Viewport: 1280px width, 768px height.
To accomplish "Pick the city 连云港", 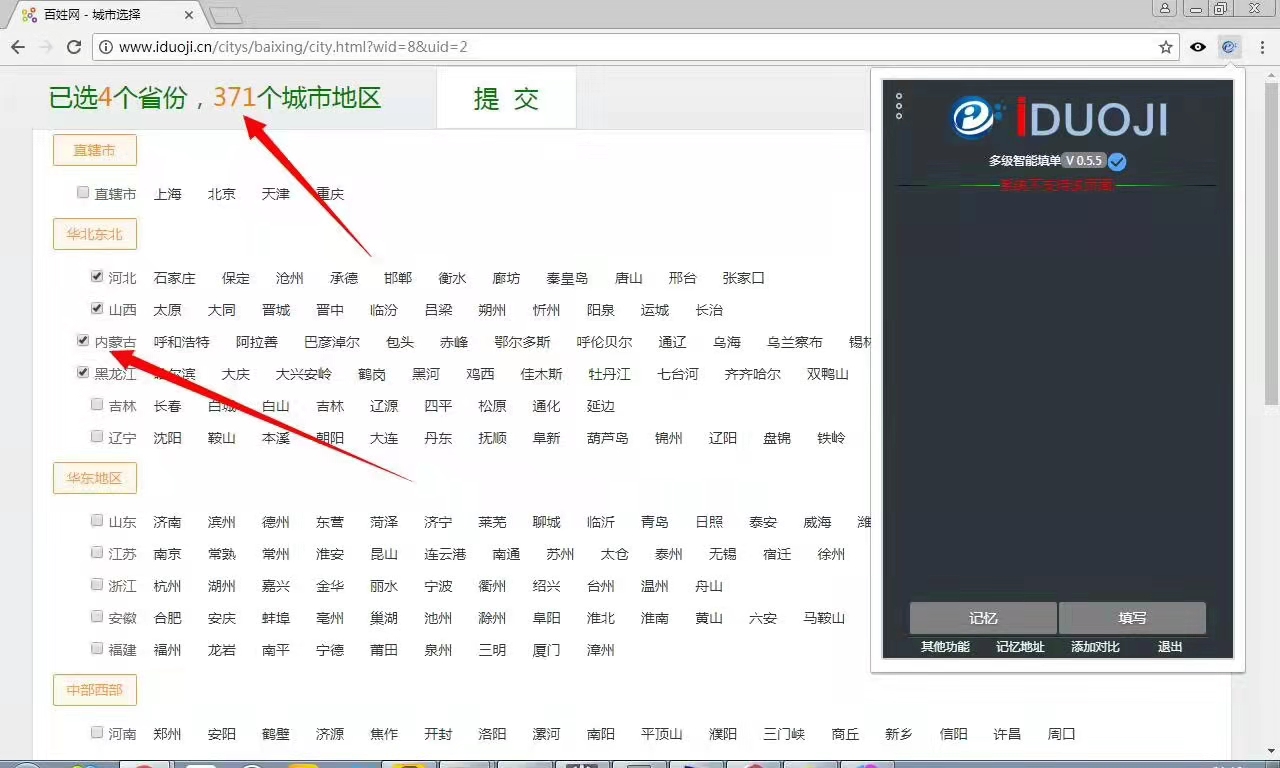I will tap(445, 554).
